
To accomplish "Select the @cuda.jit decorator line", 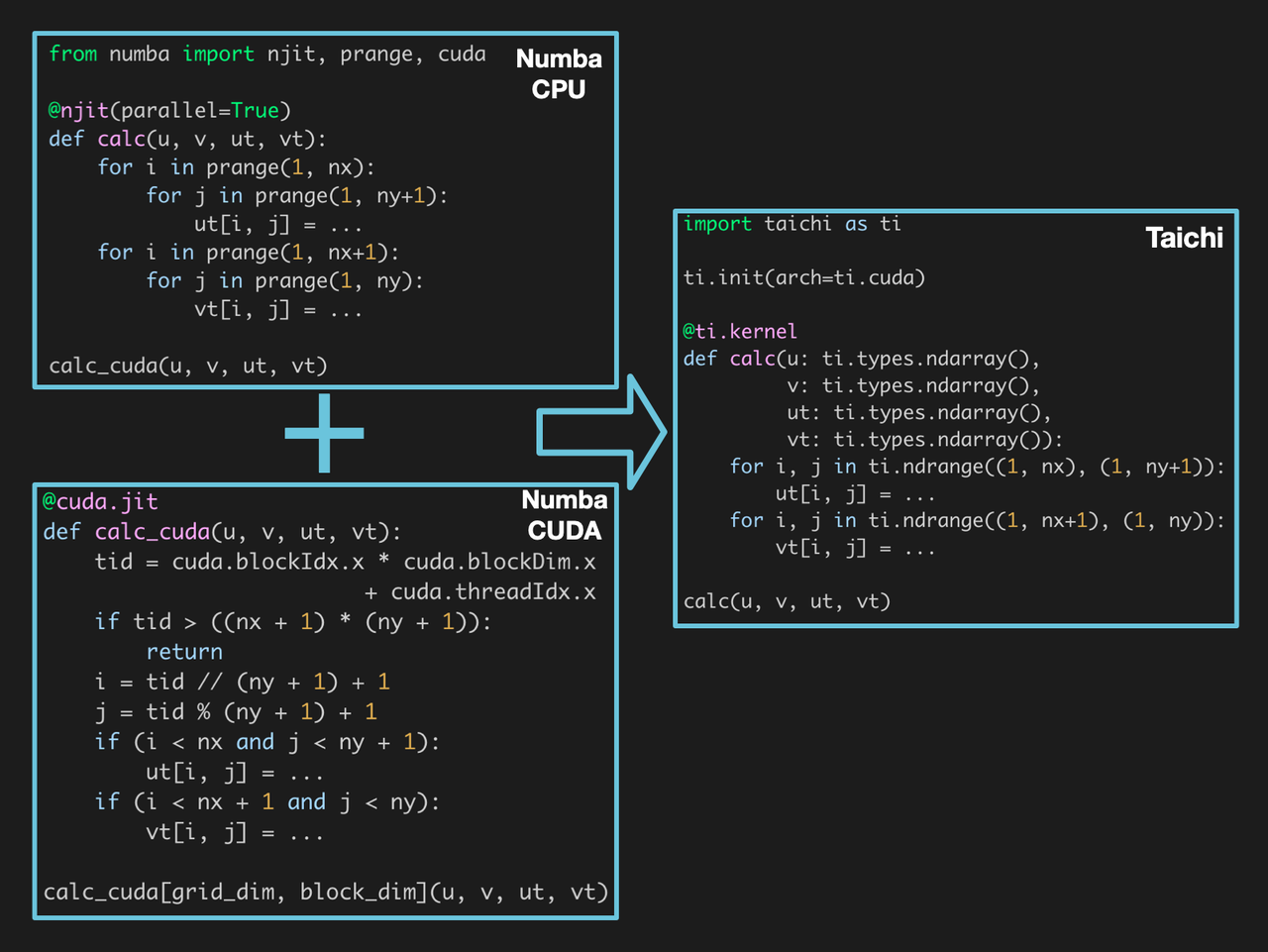I will coord(101,501).
